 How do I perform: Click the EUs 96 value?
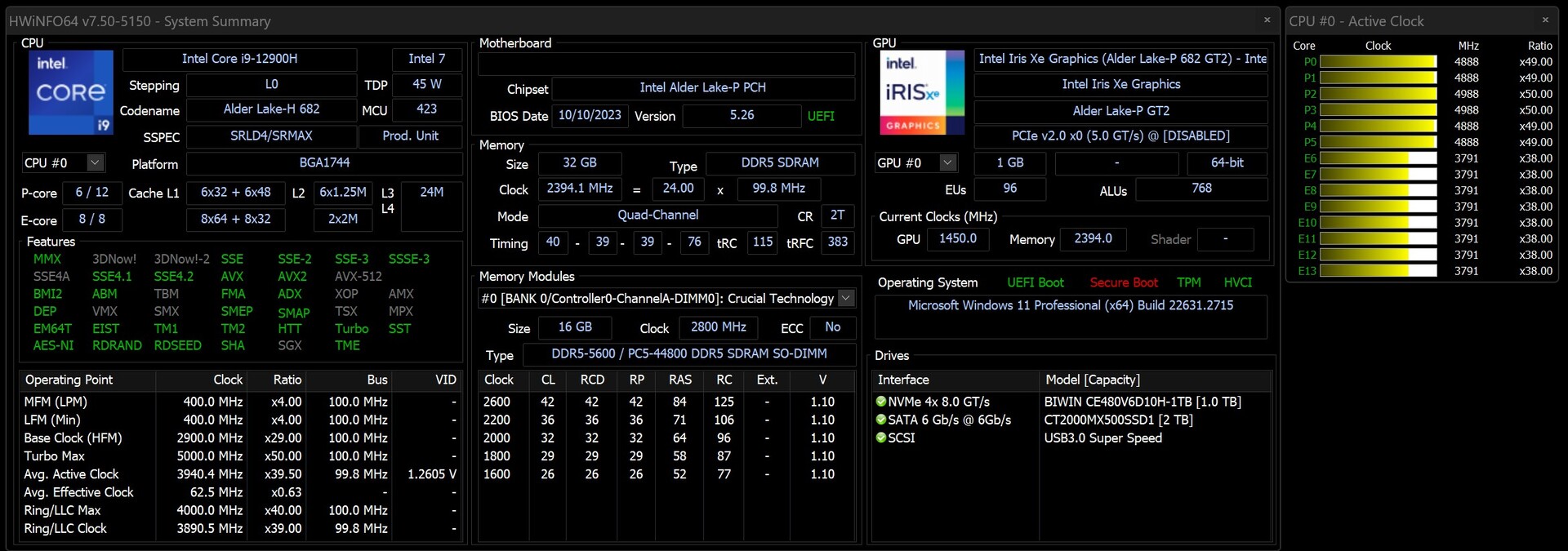click(1009, 189)
